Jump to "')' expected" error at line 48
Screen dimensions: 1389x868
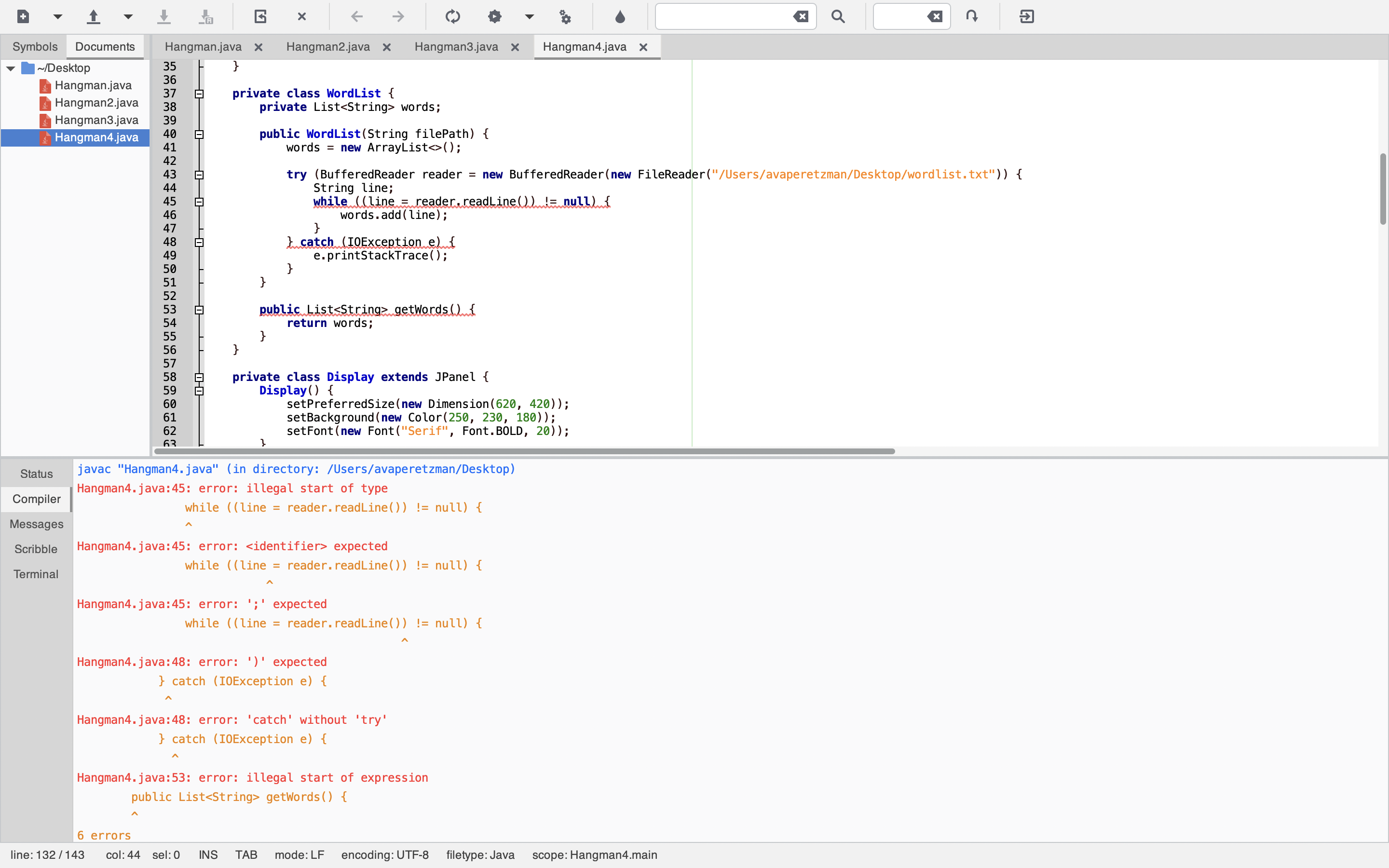[x=202, y=663]
